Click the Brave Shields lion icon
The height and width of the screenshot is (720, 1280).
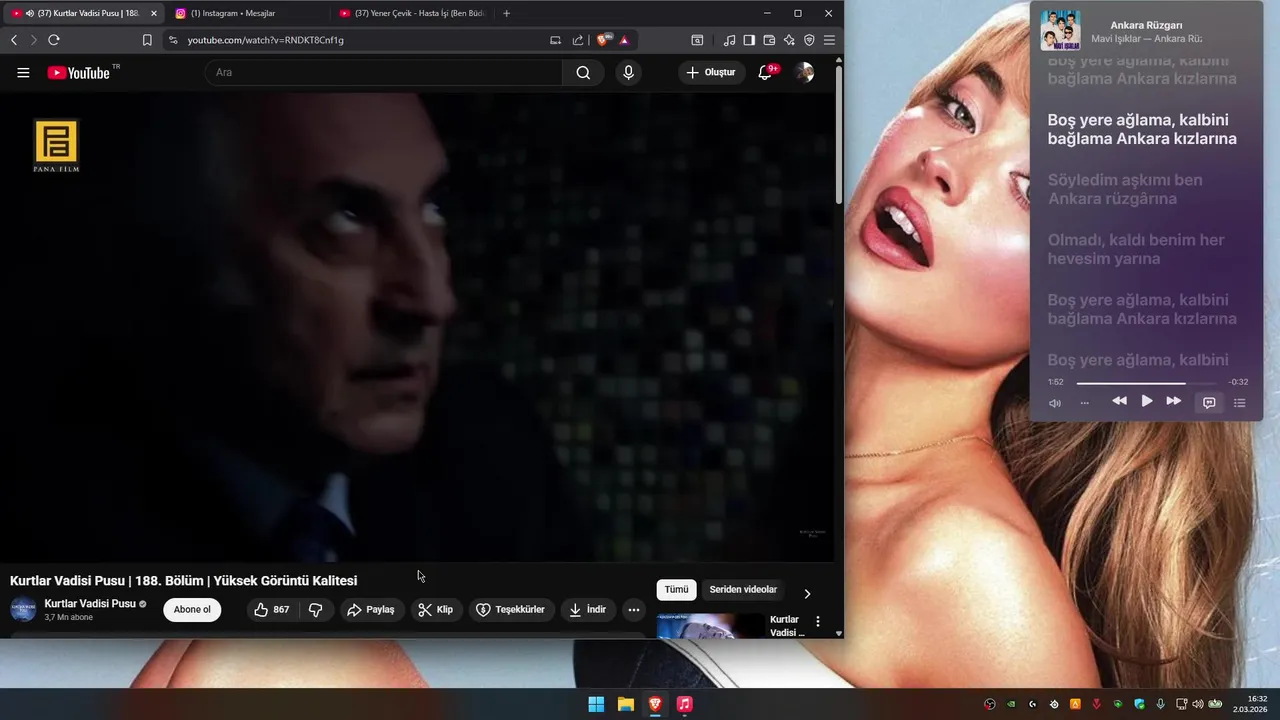[604, 40]
